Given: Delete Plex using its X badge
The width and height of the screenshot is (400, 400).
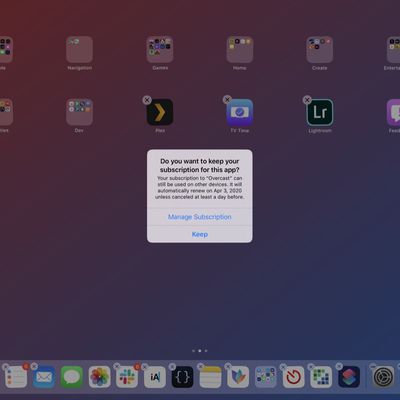Looking at the screenshot, I should 147,100.
